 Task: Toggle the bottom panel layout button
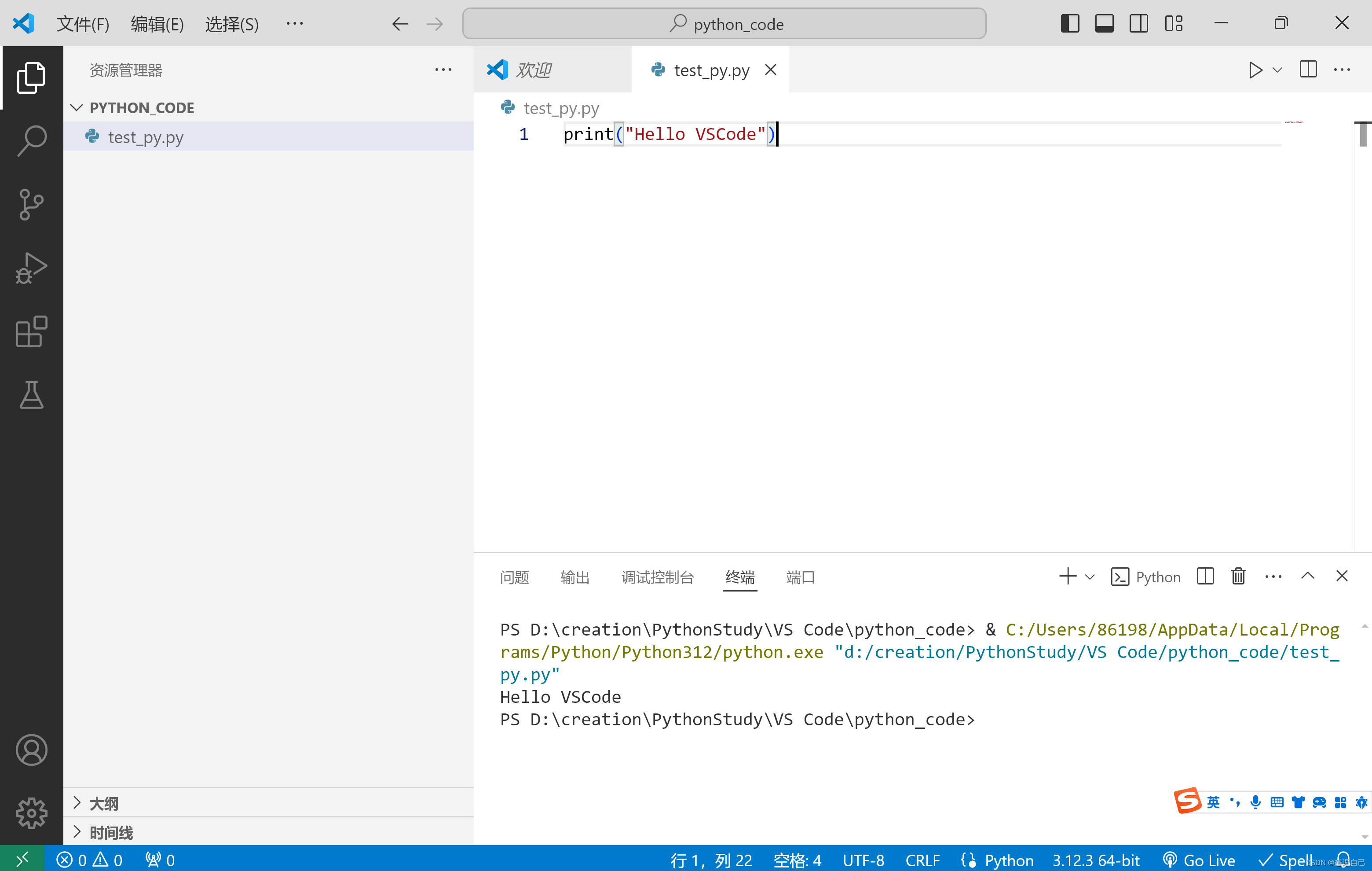(x=1104, y=23)
